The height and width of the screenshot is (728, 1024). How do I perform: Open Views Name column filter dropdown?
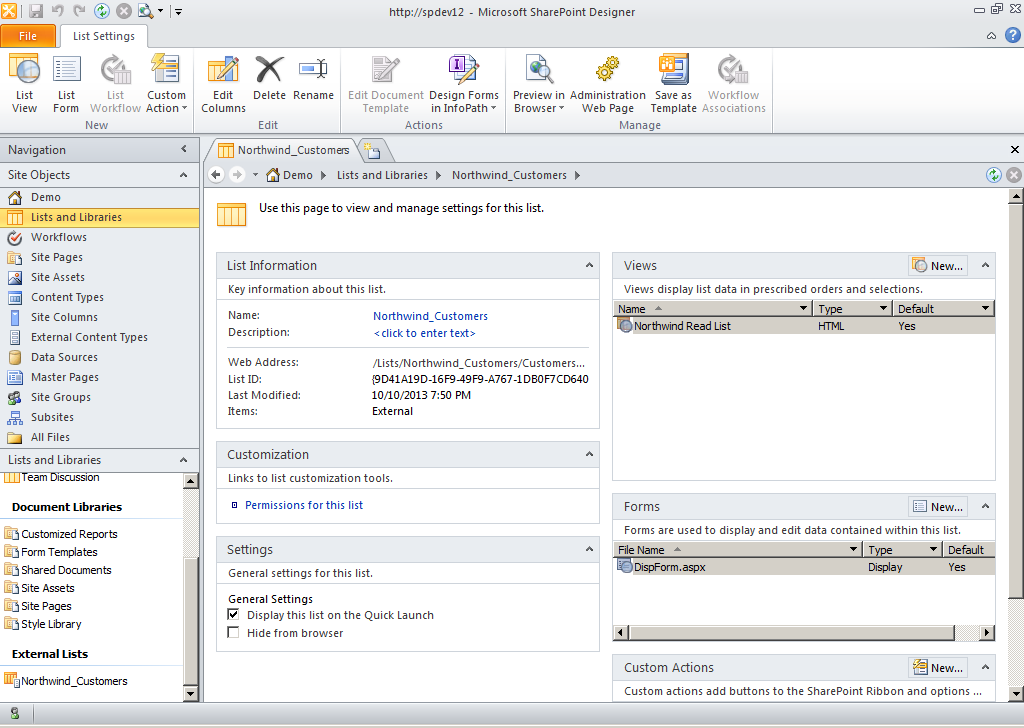(803, 308)
